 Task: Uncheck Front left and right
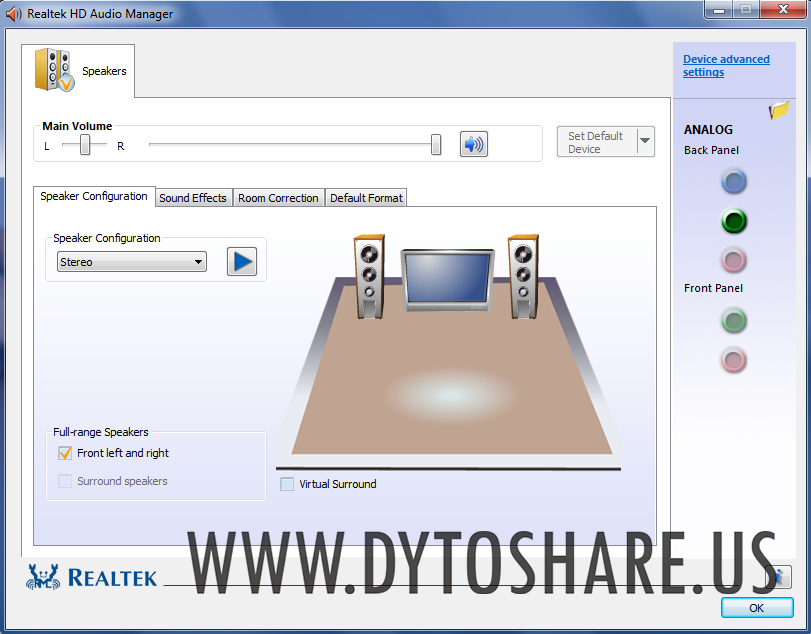tap(65, 453)
